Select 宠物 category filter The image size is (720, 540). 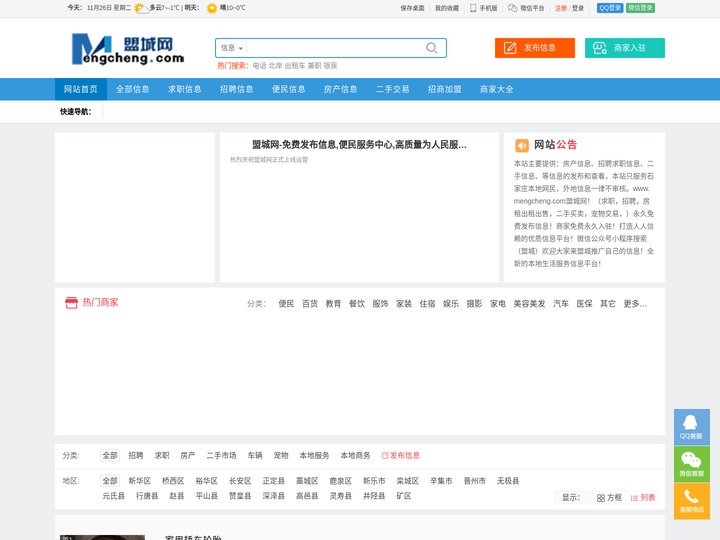pos(281,456)
